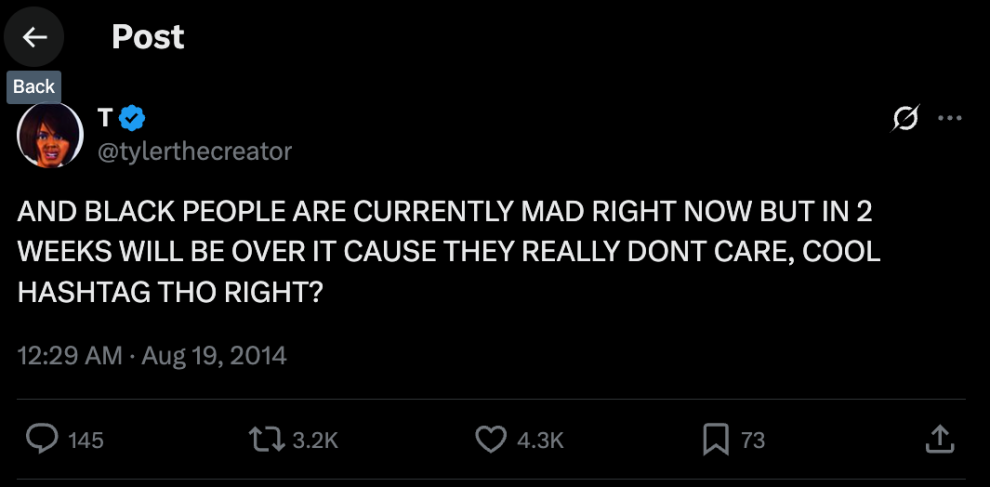Open the author's profile picture

50,134
